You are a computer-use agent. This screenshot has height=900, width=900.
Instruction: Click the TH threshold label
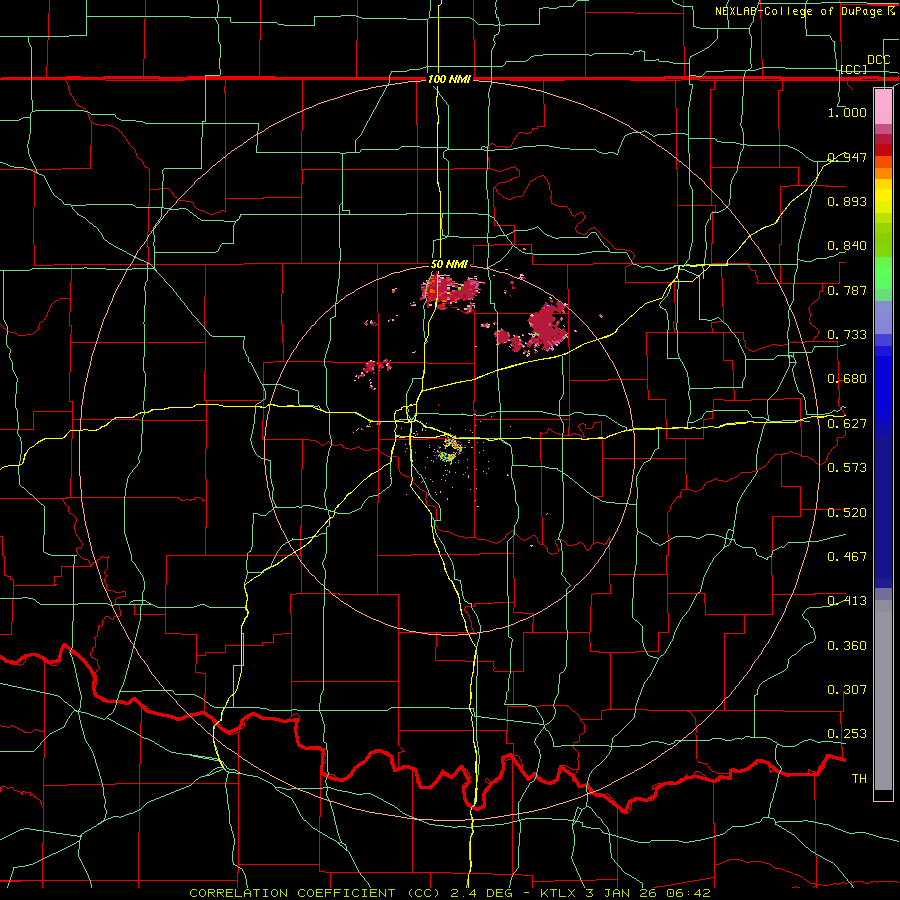point(859,779)
